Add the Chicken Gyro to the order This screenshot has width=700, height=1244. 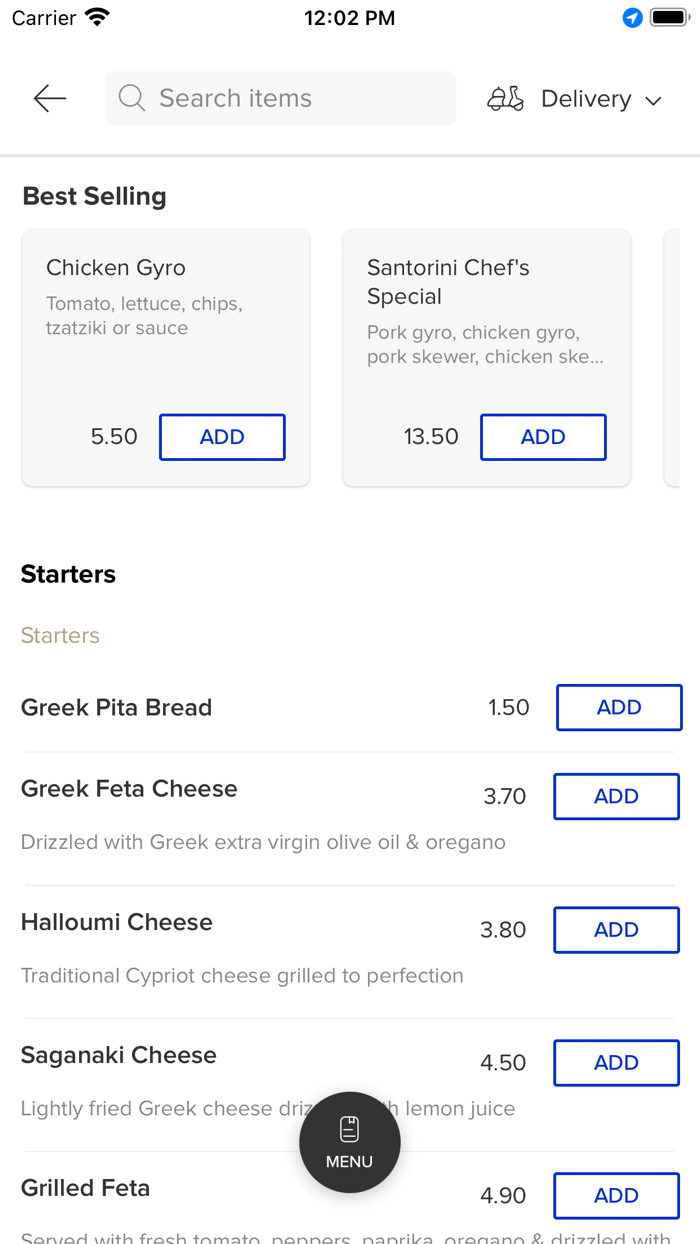pos(222,437)
